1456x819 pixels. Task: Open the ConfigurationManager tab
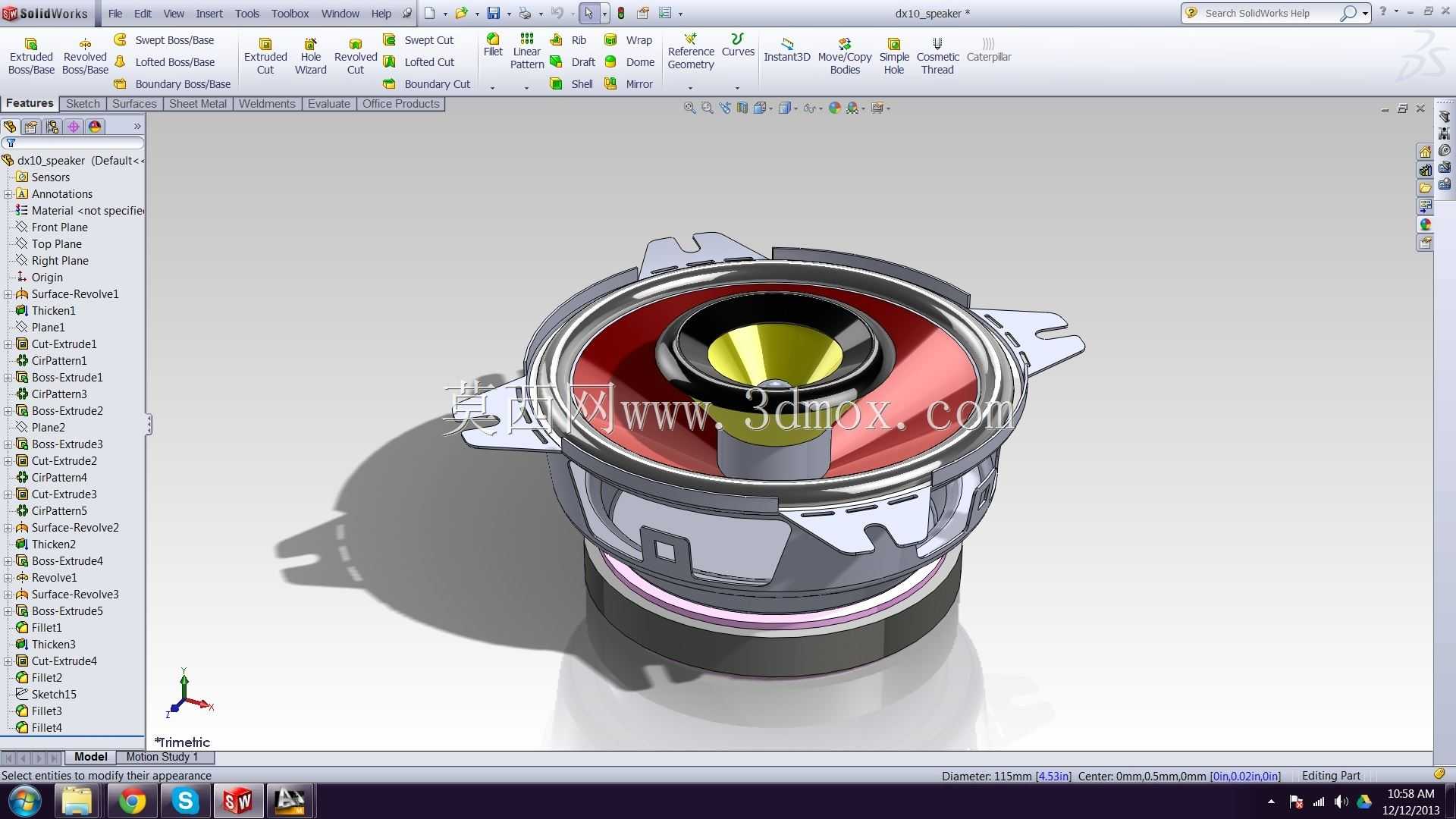[52, 127]
